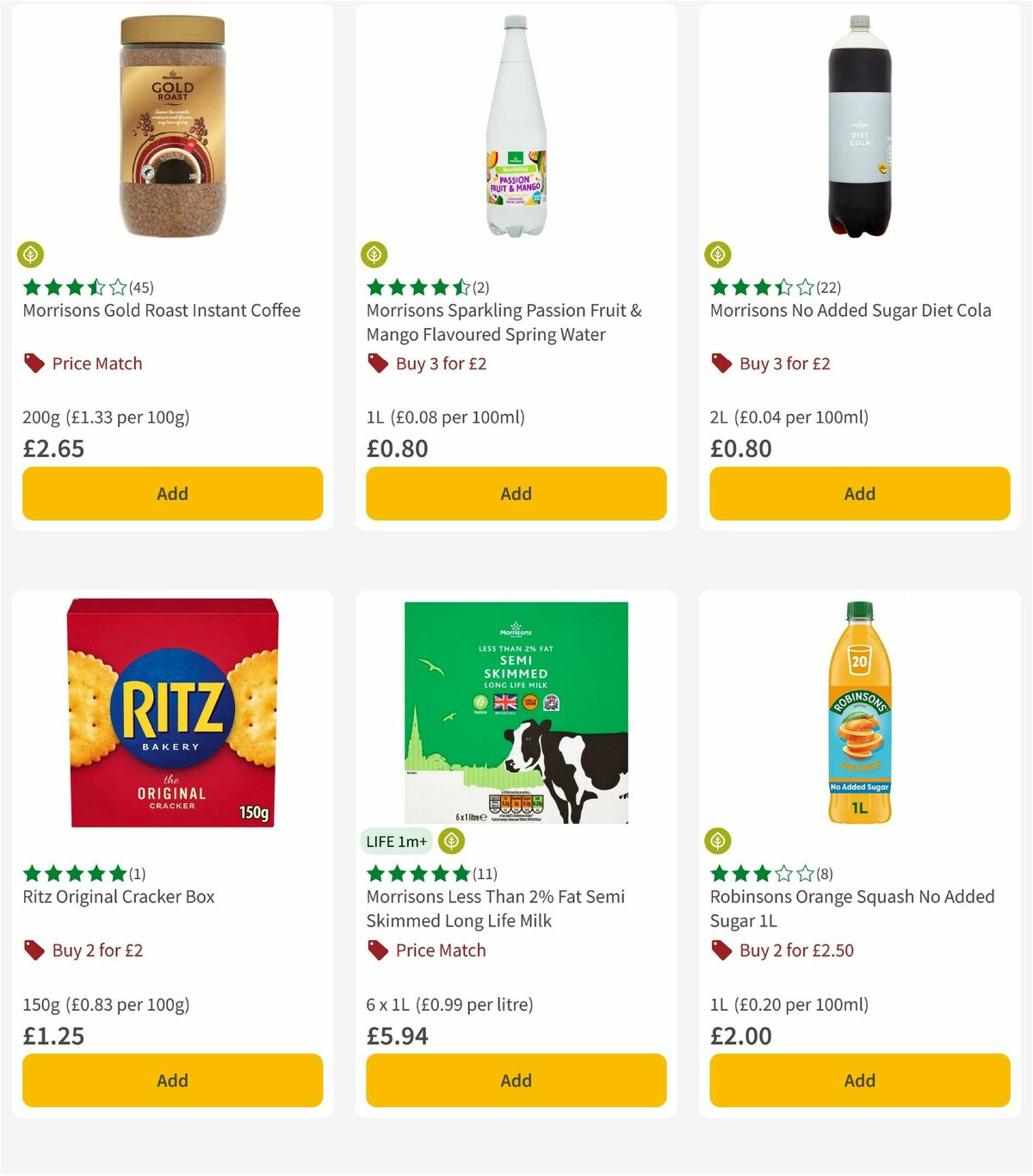Click the red tag icon beside Buy 3 for £2 on Diet Cola
Screen dimensions: 1033x1176
click(x=721, y=363)
